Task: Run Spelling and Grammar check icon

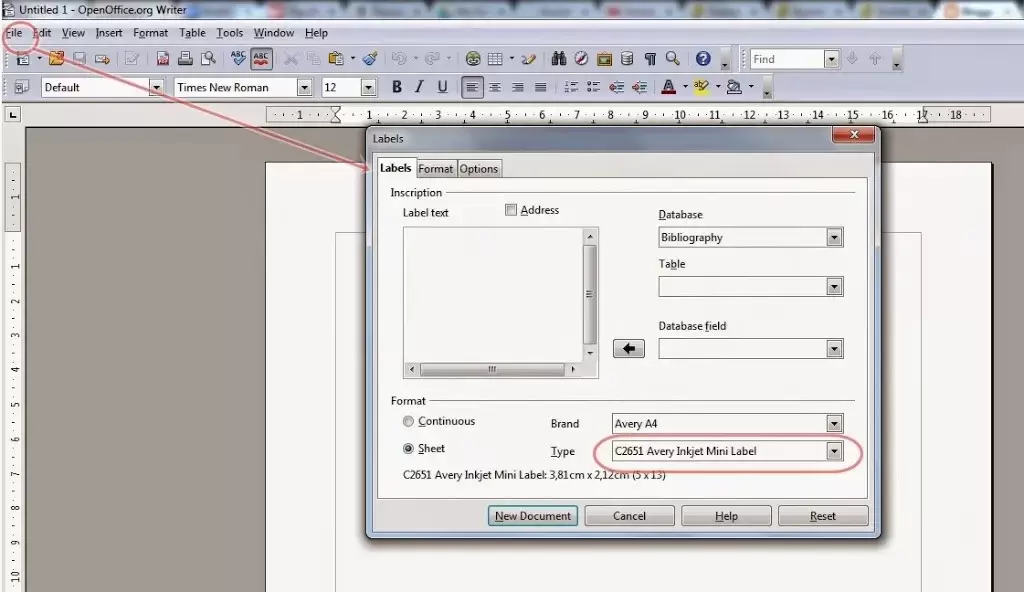Action: click(238, 59)
